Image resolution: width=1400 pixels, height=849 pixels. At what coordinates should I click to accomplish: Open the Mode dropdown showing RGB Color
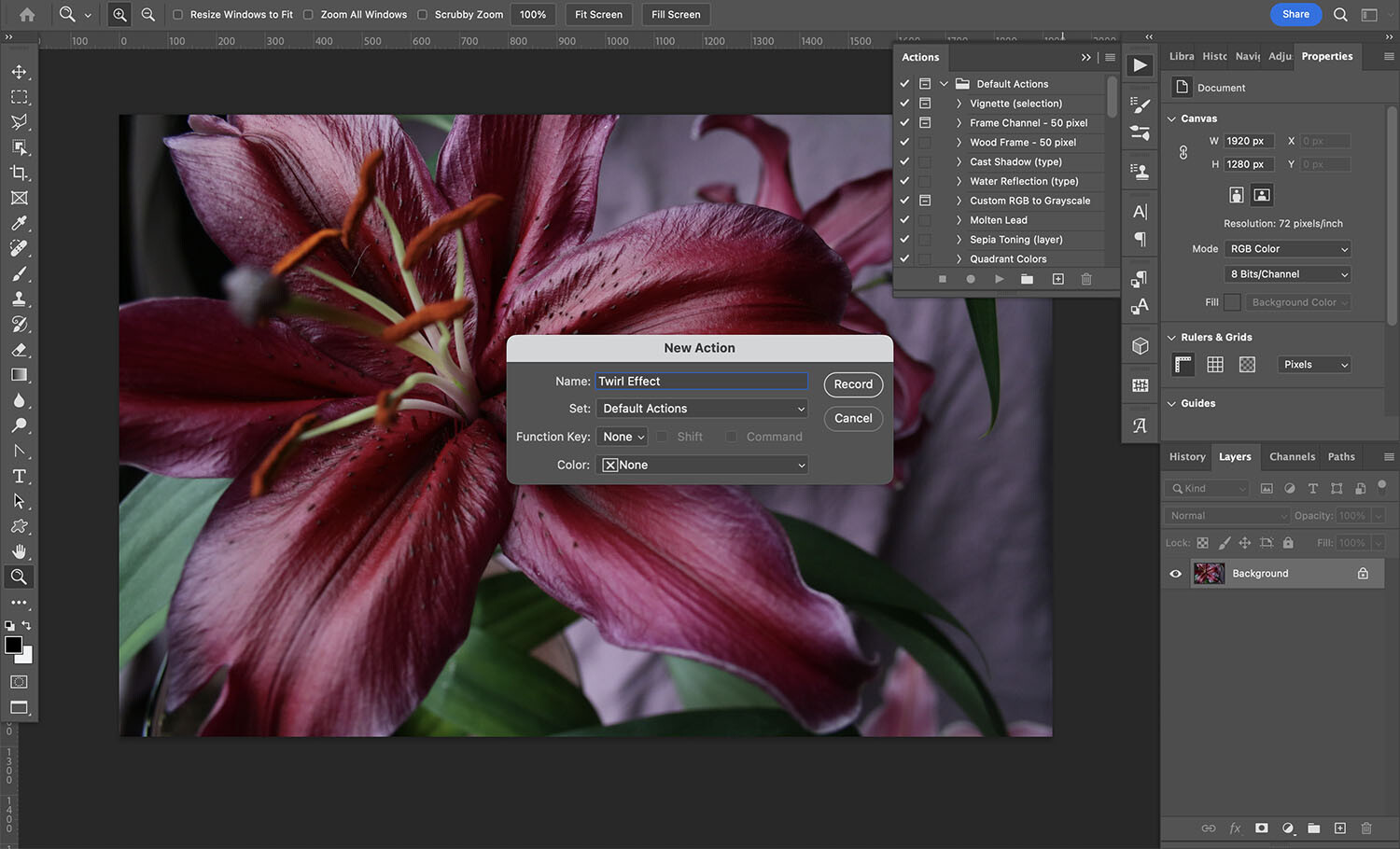pyautogui.click(x=1287, y=248)
